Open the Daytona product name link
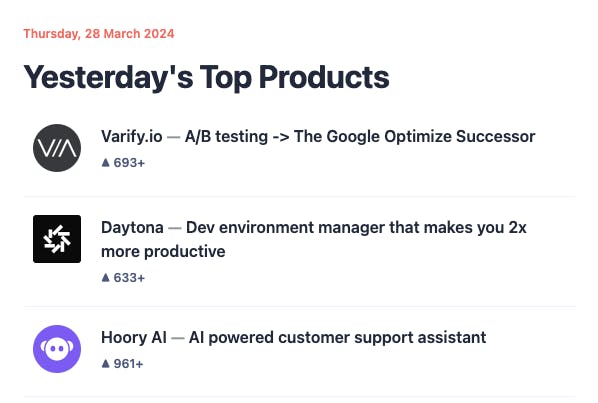The width and height of the screenshot is (598, 403). (x=132, y=228)
